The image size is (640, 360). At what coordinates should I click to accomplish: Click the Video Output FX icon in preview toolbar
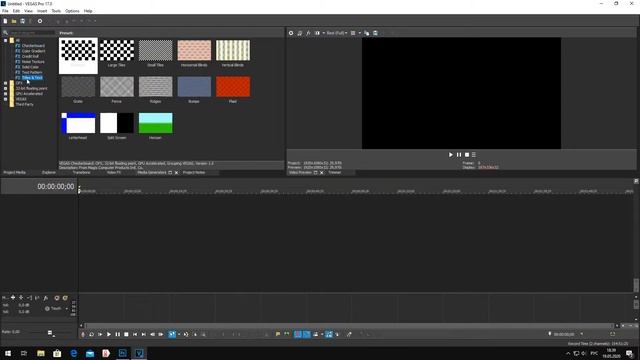(x=308, y=33)
